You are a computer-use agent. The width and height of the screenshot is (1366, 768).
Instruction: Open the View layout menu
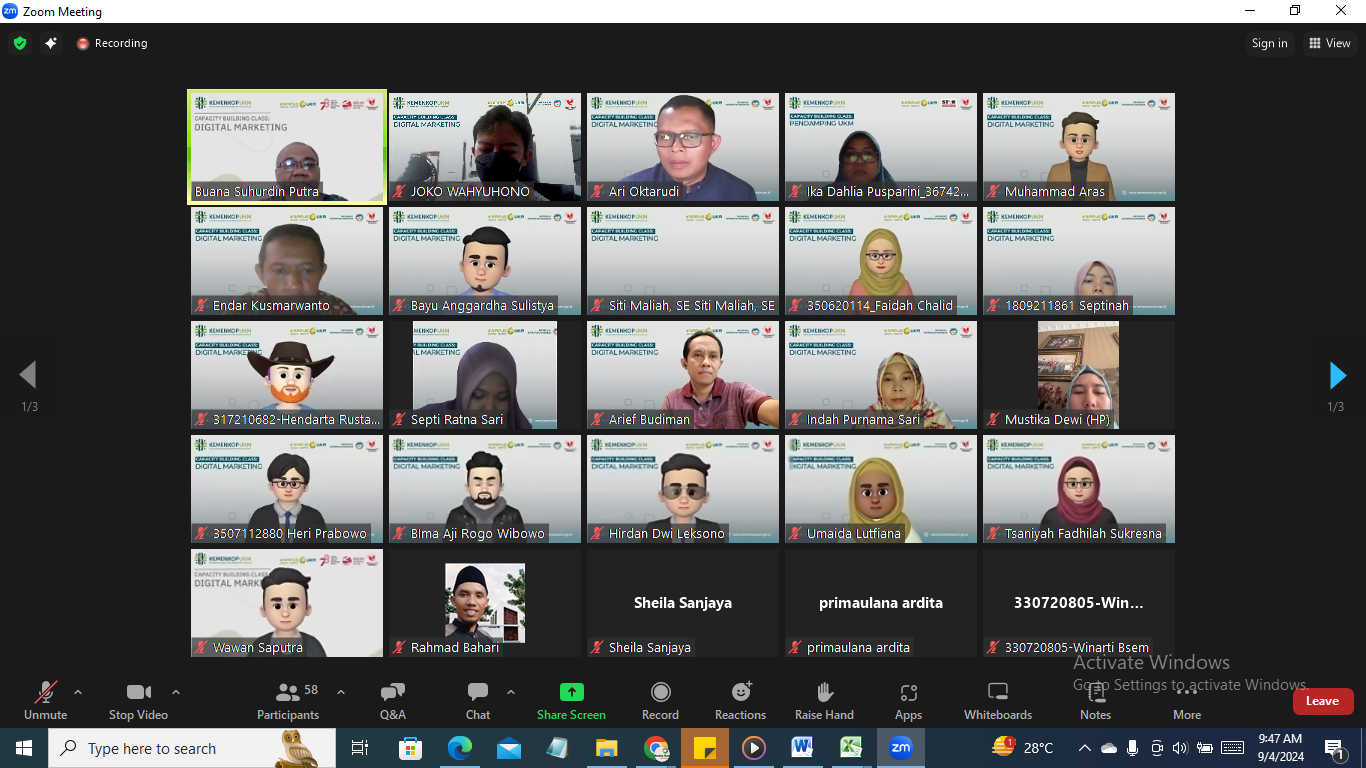pyautogui.click(x=1330, y=43)
